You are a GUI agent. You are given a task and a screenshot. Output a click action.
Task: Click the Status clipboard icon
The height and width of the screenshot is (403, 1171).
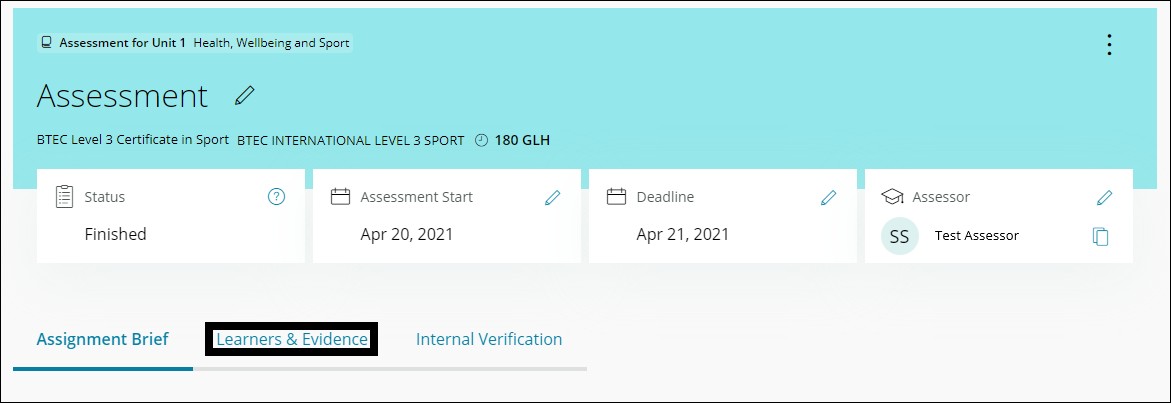click(64, 197)
